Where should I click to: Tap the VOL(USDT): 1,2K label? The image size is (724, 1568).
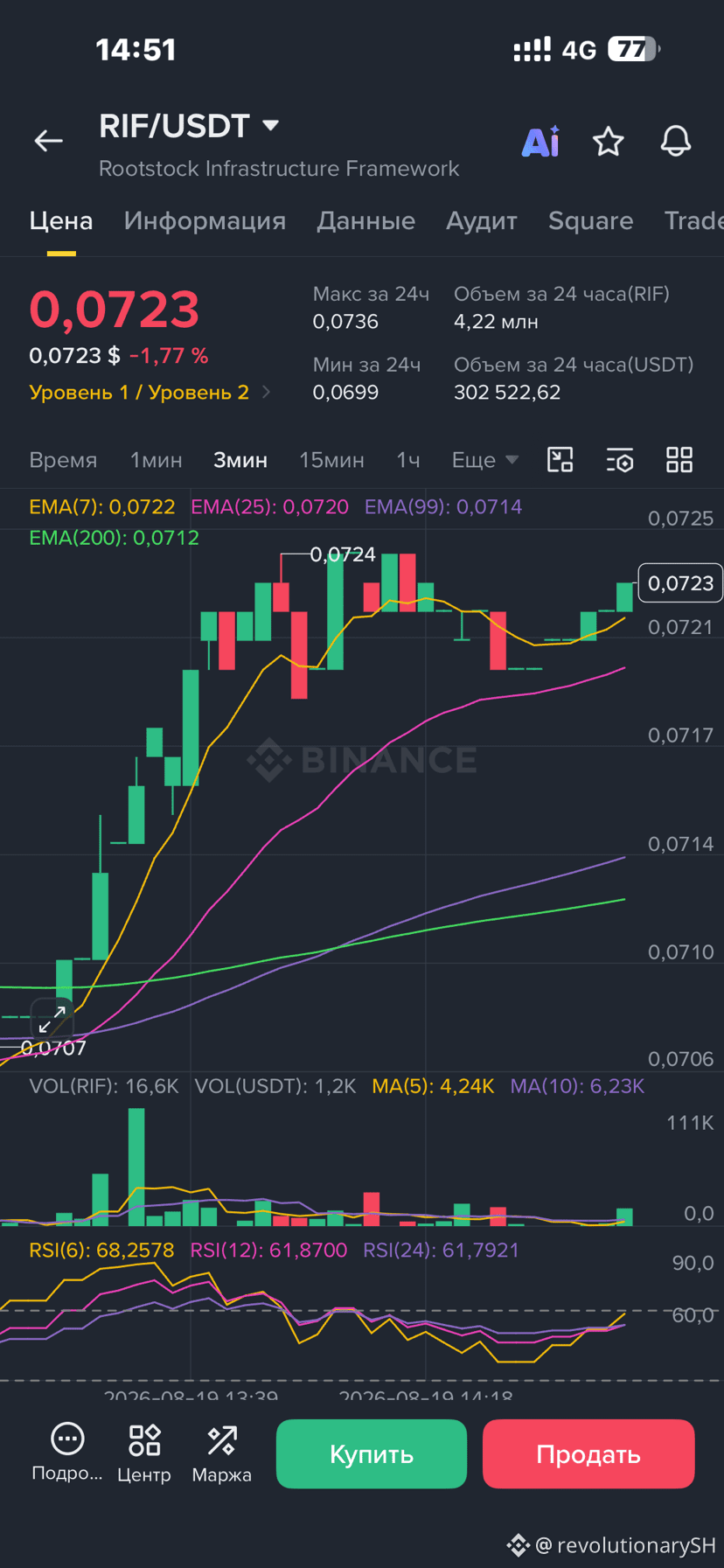pos(275,1086)
